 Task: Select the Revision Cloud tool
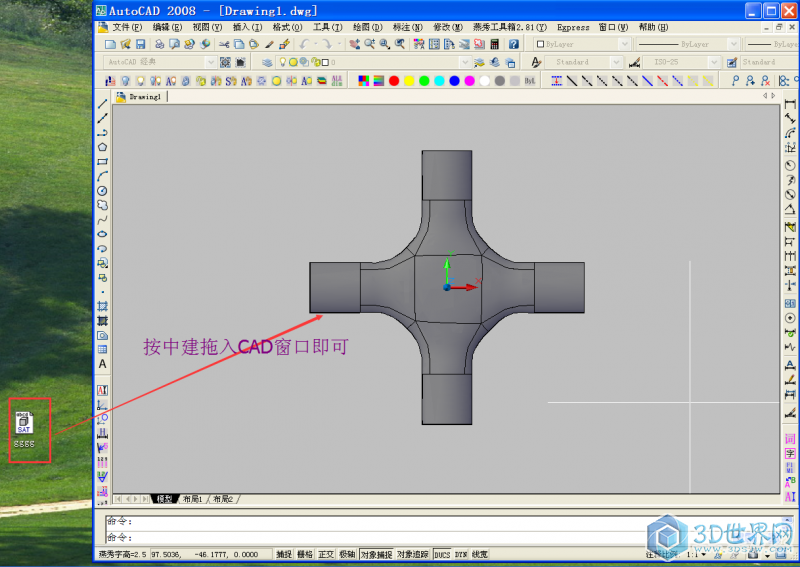pyautogui.click(x=103, y=205)
